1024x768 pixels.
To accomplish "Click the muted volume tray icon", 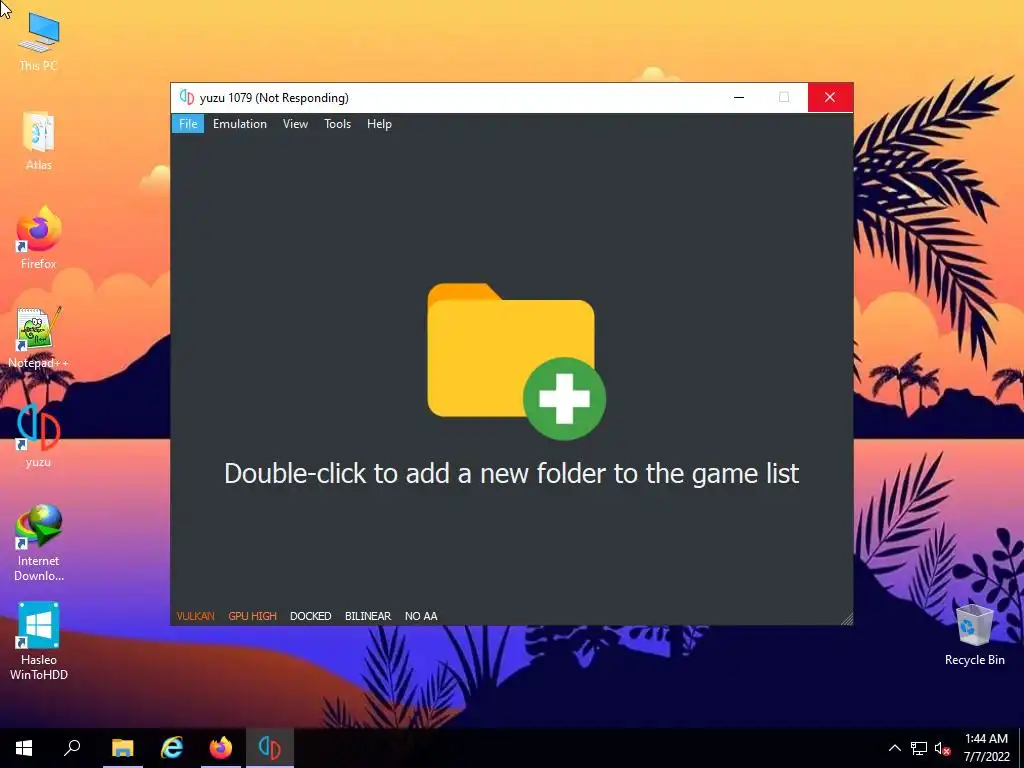I will click(x=942, y=748).
